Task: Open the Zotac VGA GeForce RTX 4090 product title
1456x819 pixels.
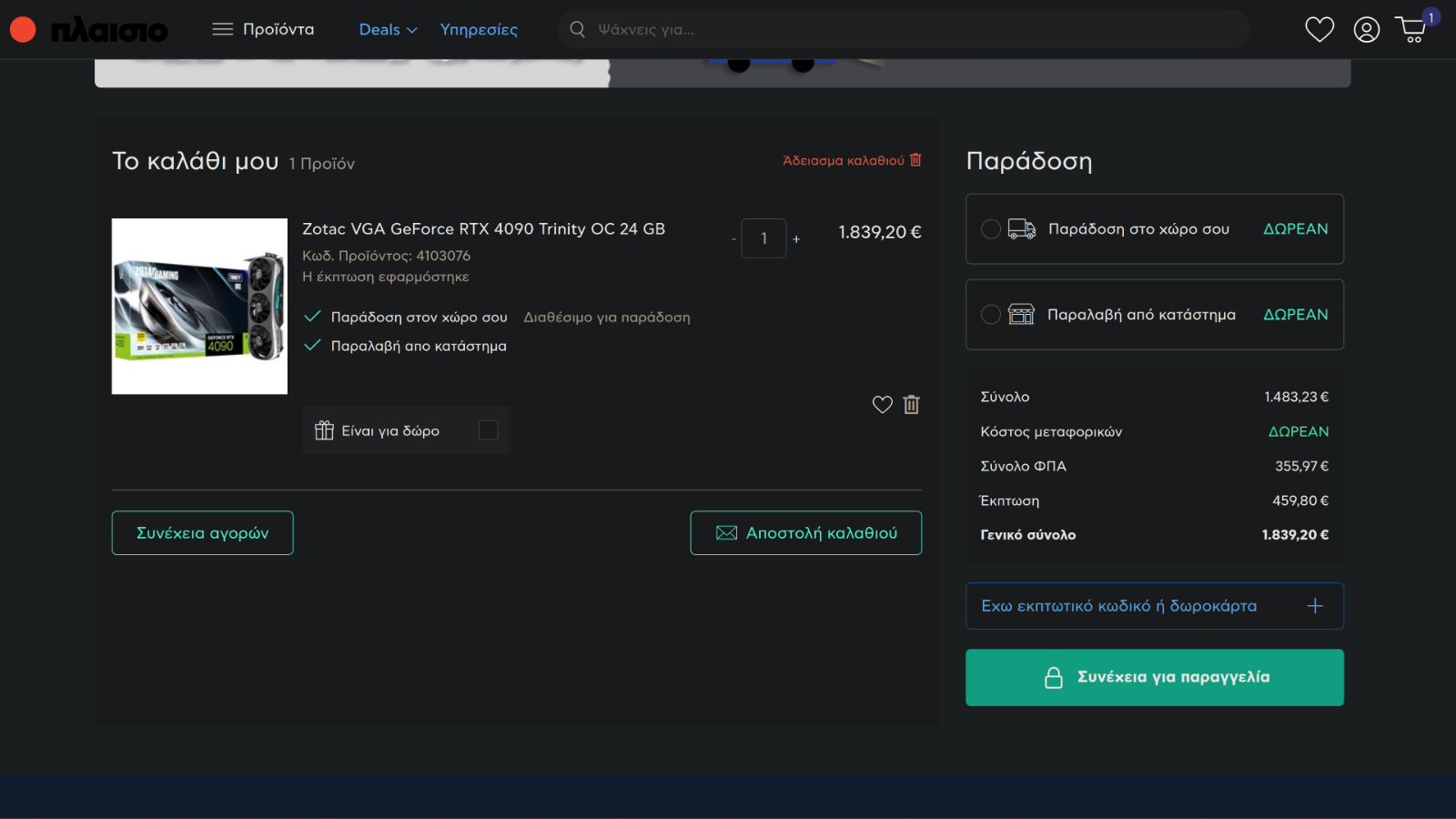Action: [x=483, y=229]
